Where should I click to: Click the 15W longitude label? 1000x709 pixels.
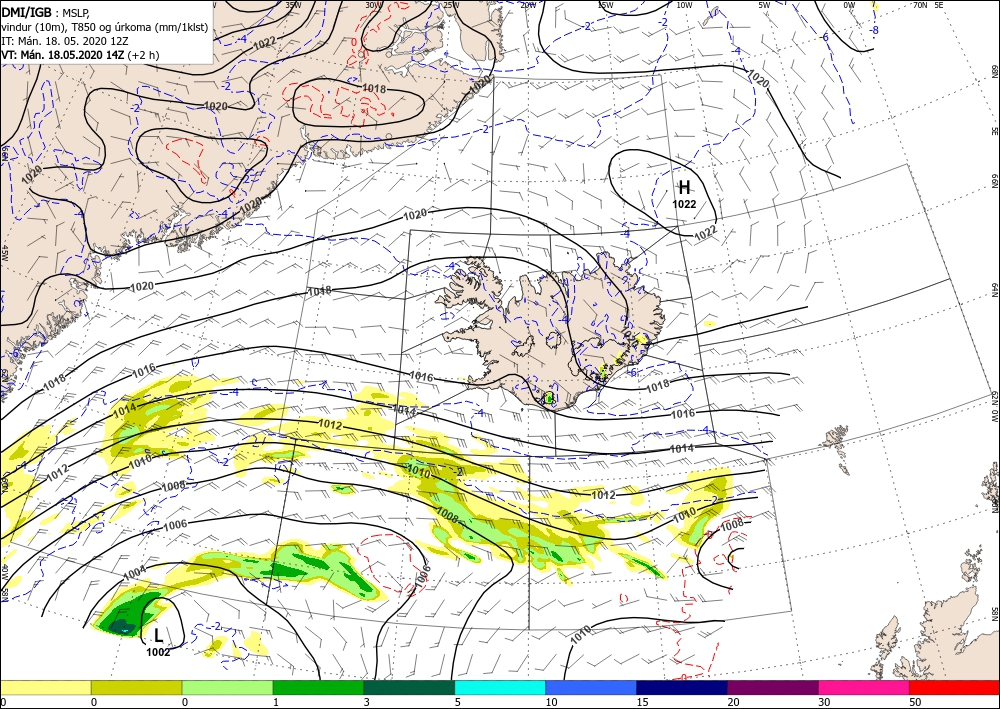point(605,4)
